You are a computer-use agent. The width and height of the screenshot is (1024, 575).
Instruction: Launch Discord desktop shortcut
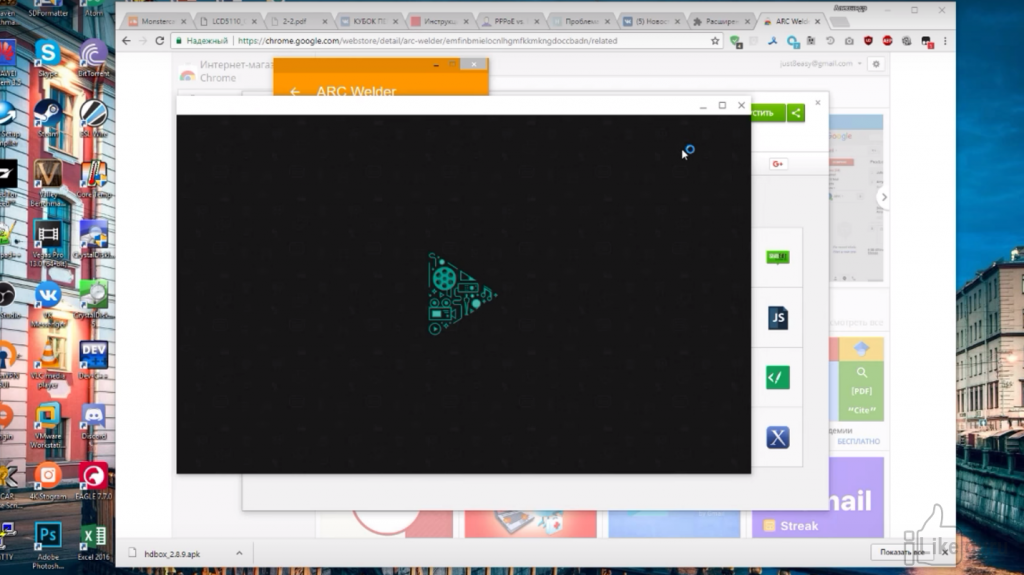(x=94, y=418)
